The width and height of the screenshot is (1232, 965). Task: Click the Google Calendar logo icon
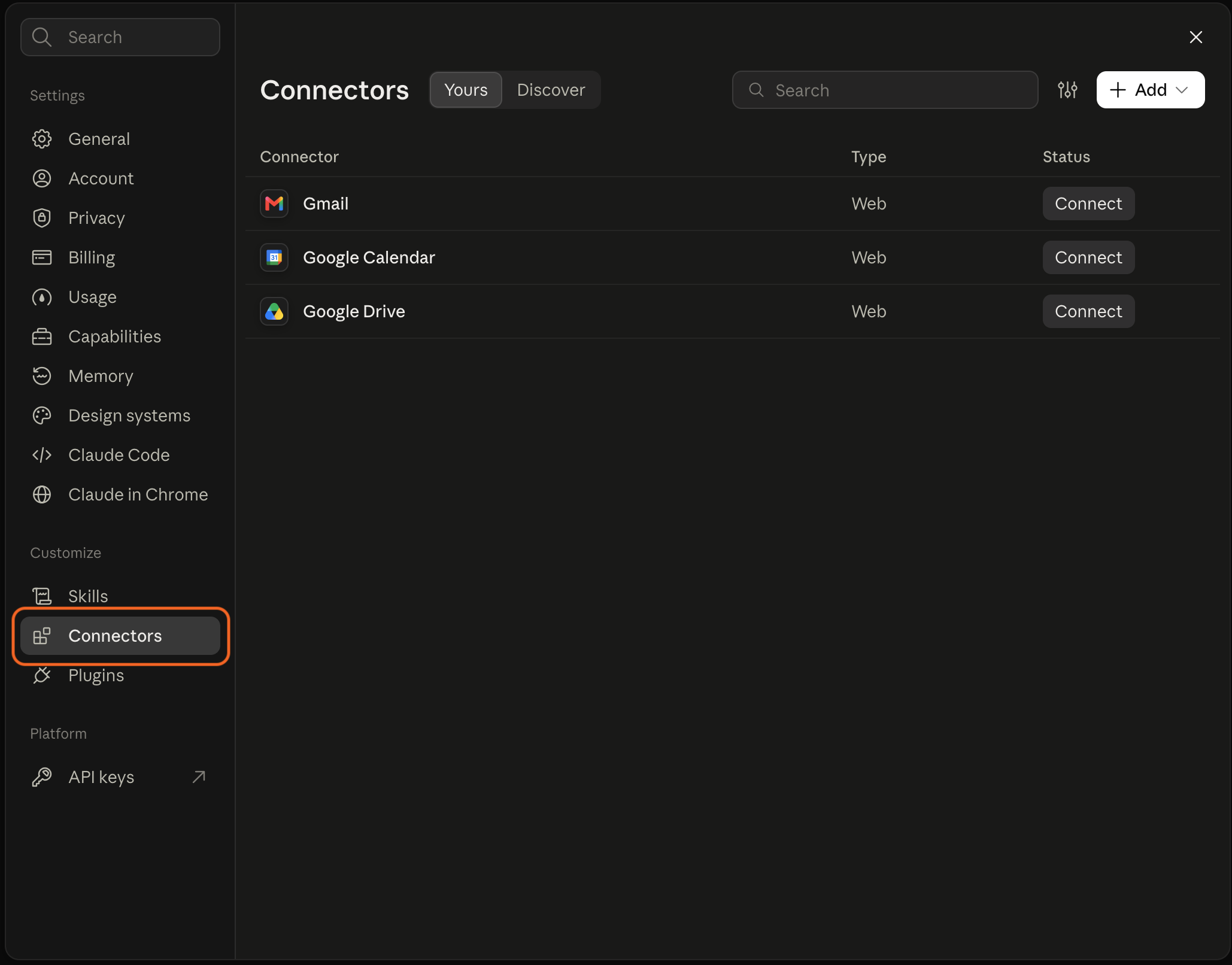coord(274,257)
